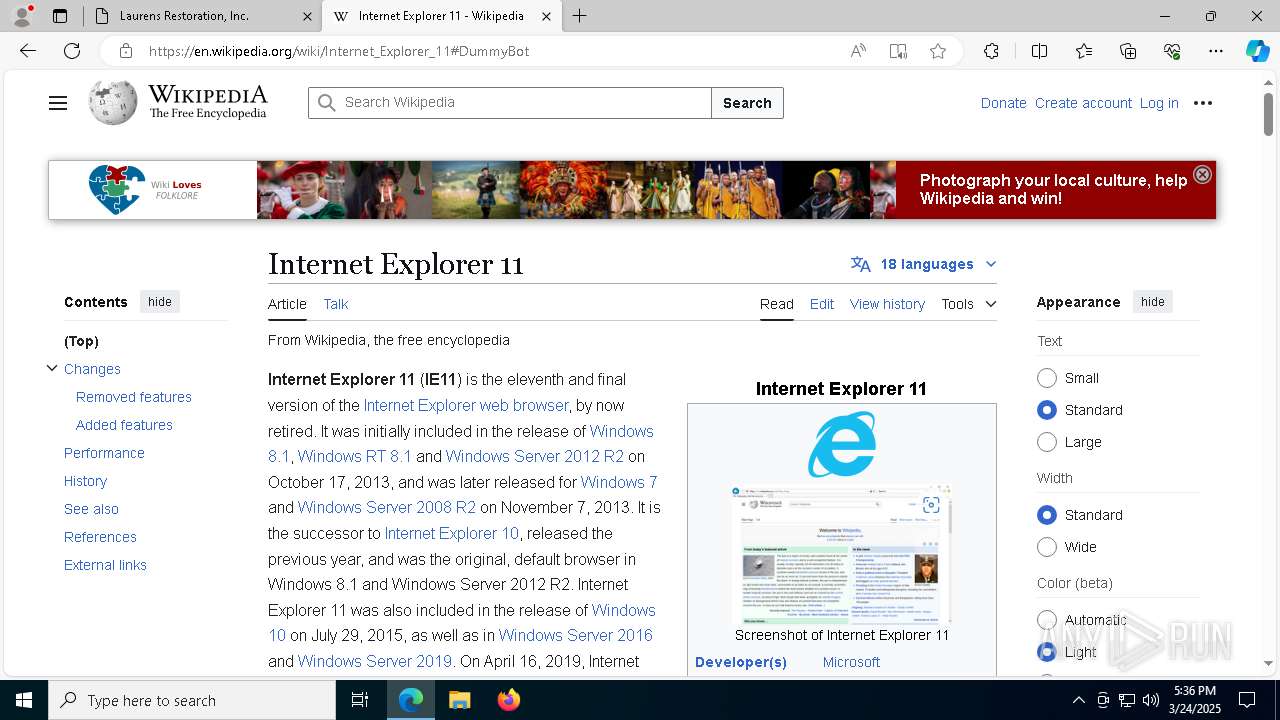Open the Donate link

click(1003, 103)
